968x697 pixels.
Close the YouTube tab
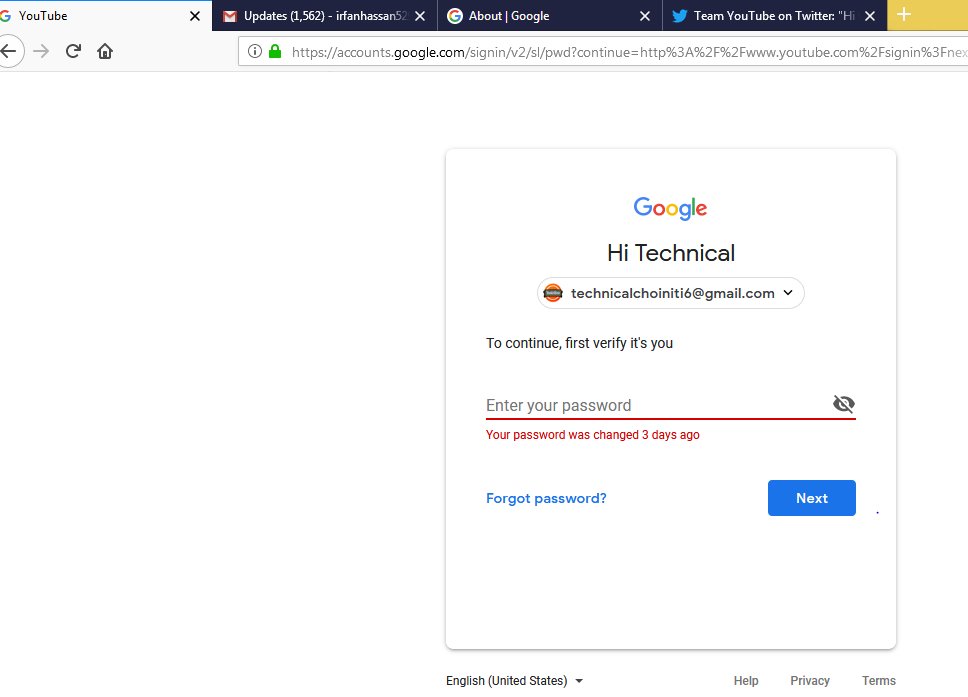tap(194, 16)
